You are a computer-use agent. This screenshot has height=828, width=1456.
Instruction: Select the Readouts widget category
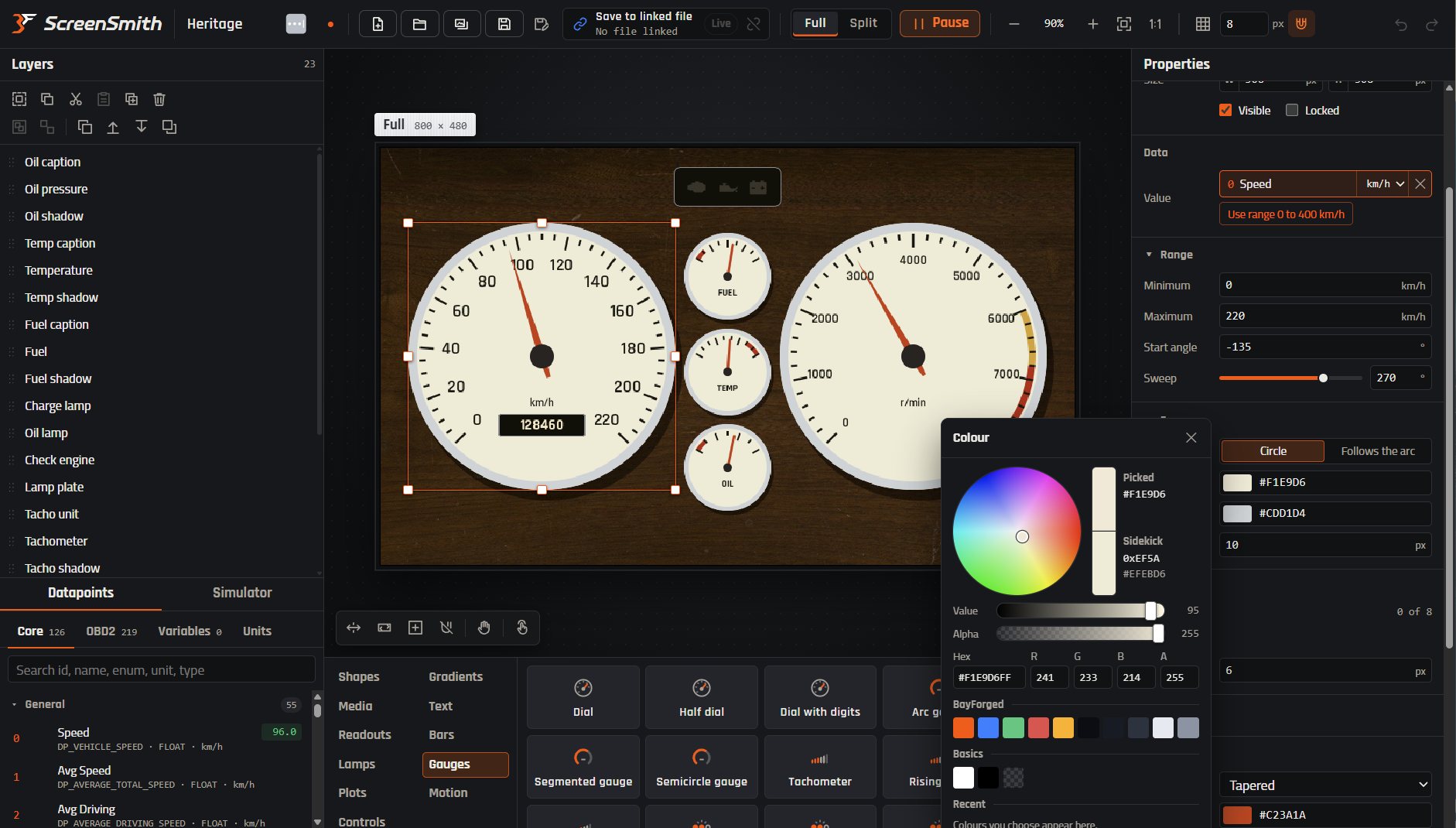364,735
